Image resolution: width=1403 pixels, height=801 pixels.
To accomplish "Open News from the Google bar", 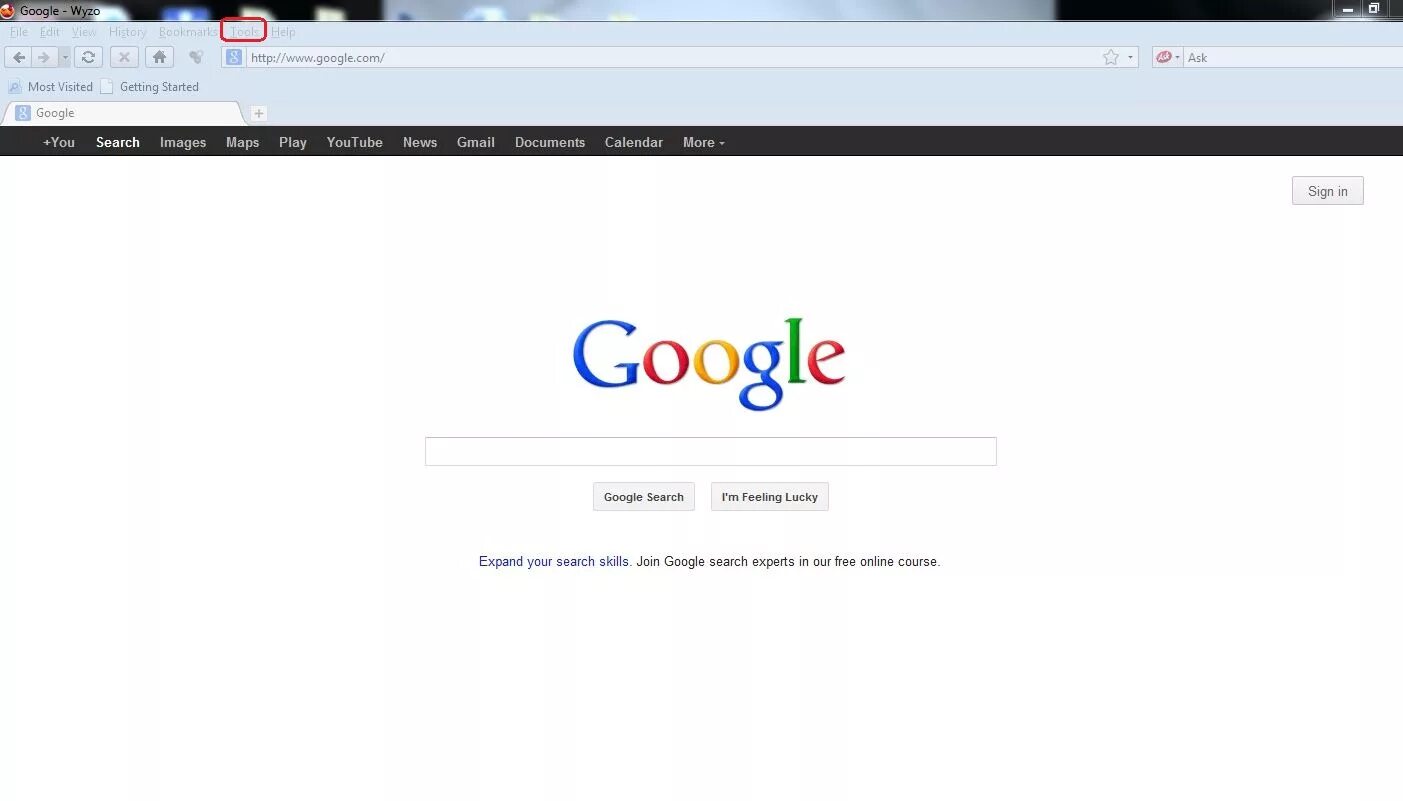I will (x=420, y=142).
